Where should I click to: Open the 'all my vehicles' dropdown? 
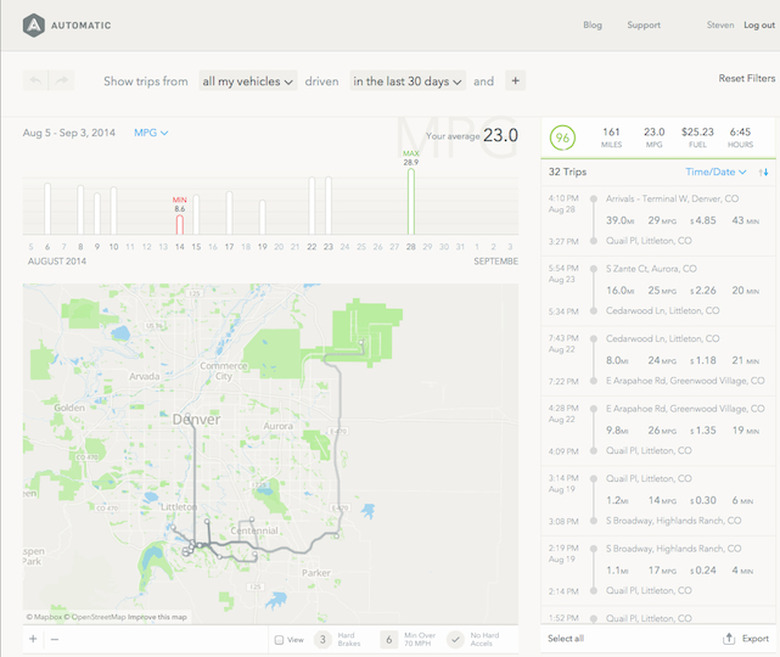[248, 81]
